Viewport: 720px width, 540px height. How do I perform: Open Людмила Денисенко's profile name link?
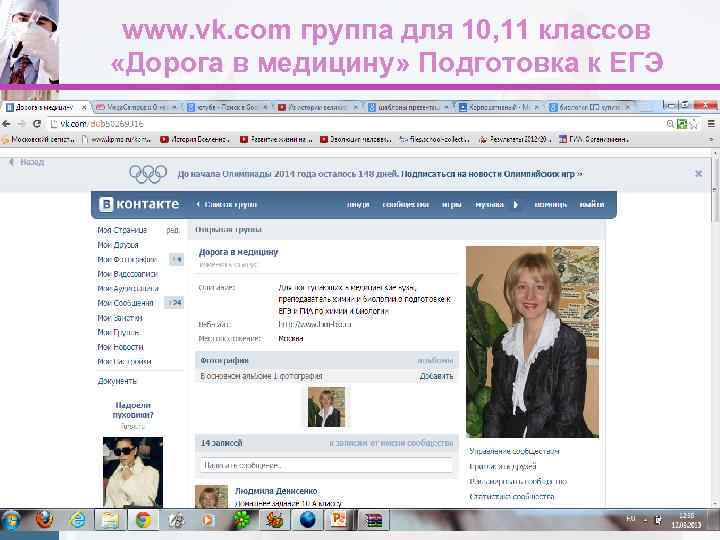tap(276, 491)
